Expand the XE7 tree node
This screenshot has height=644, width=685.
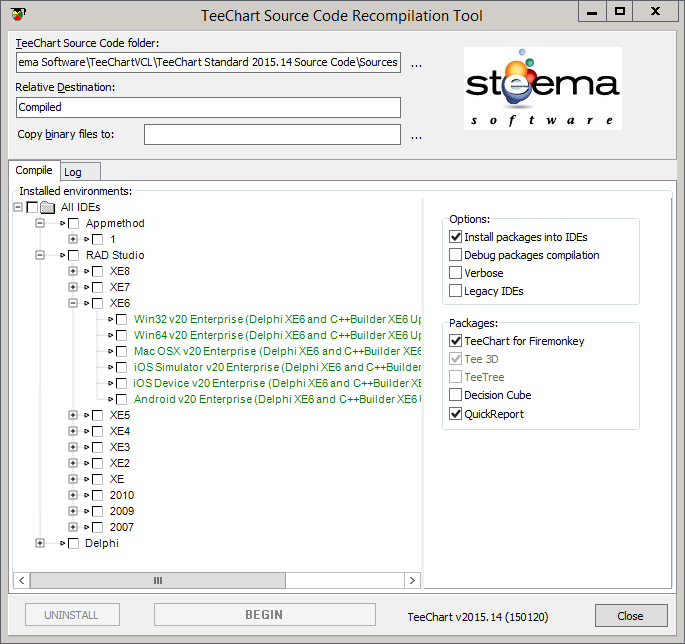[73, 287]
